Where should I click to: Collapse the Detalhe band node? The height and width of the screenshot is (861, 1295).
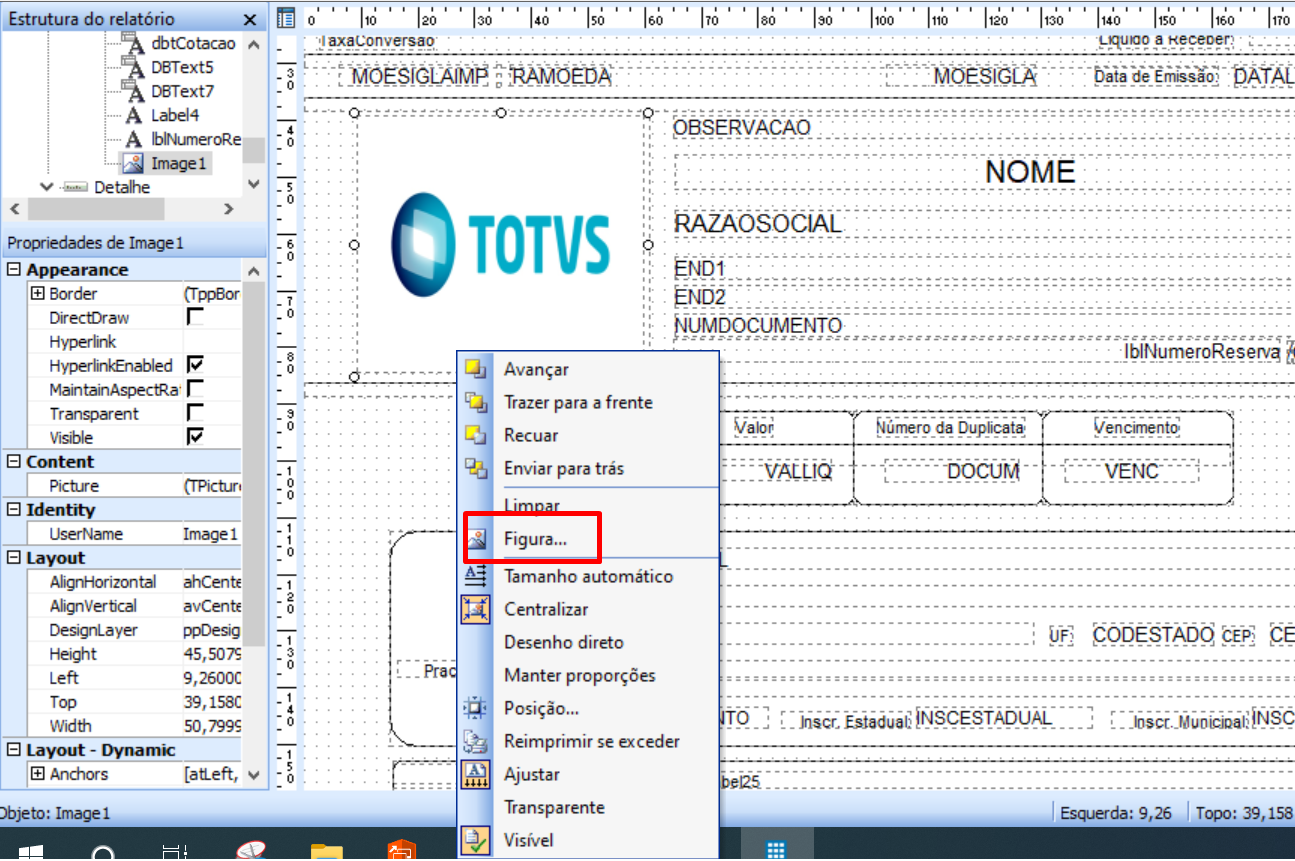46,187
